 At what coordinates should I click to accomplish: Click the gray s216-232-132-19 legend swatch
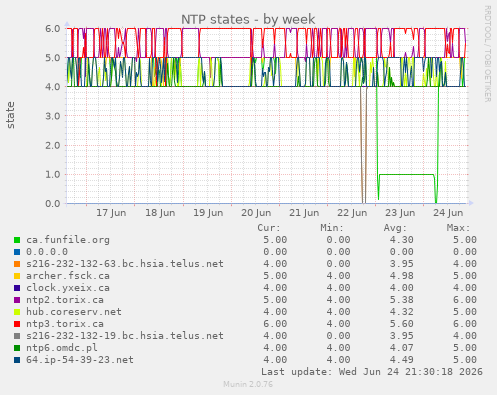click(17, 336)
